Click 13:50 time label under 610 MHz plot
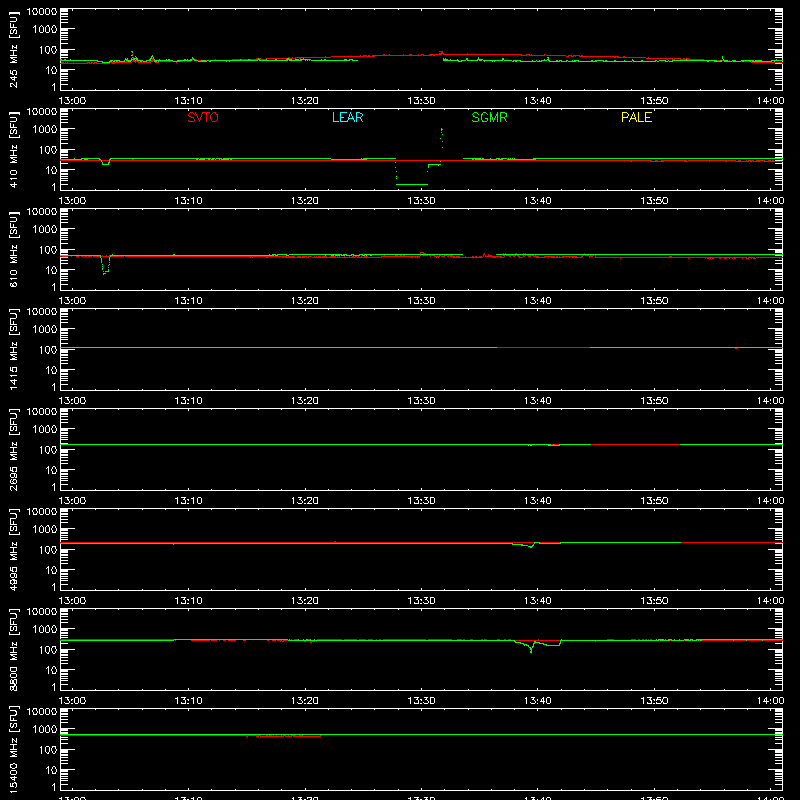The image size is (800, 800). pyautogui.click(x=654, y=301)
